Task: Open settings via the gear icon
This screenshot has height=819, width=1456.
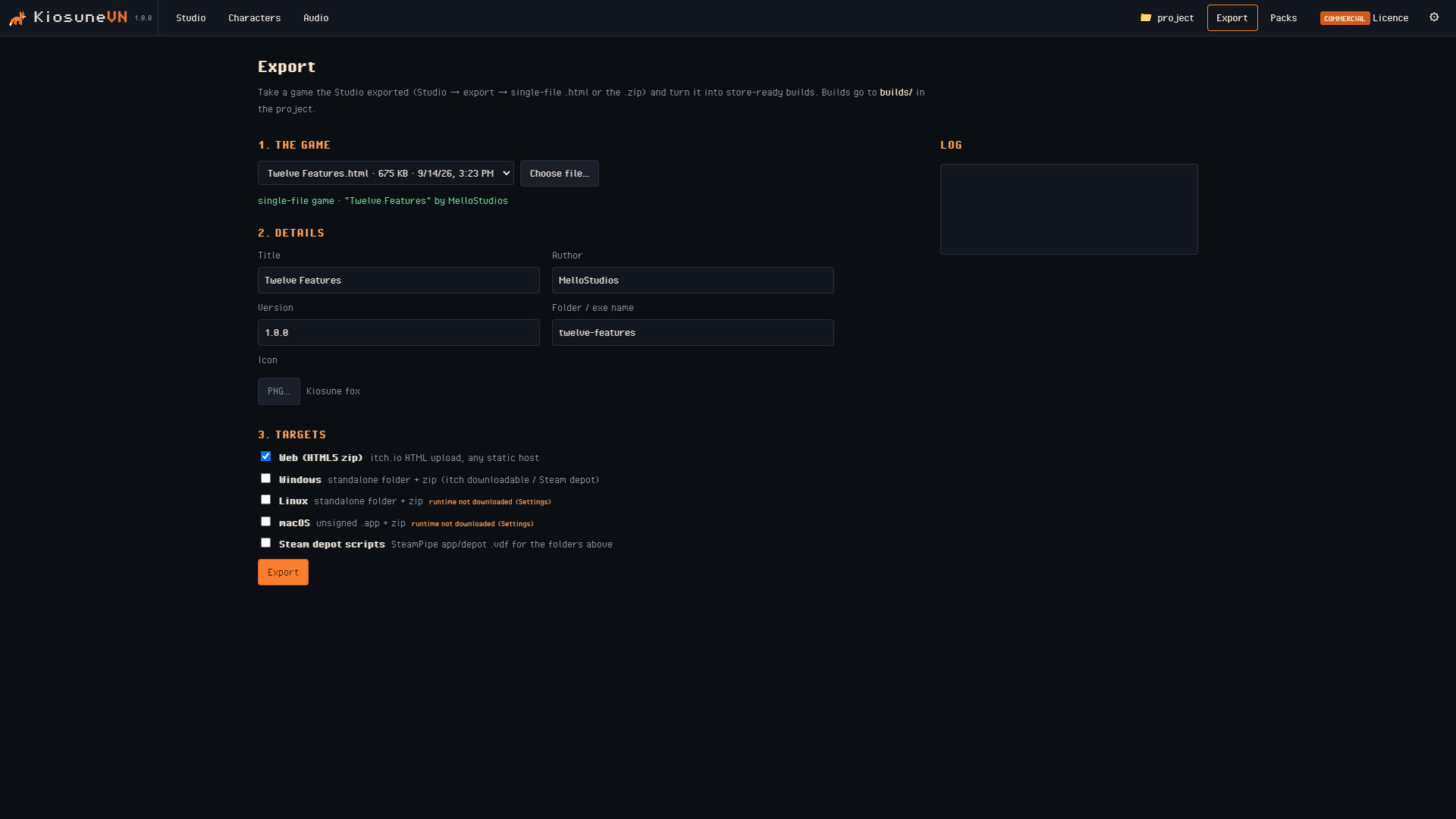Action: pos(1434,17)
